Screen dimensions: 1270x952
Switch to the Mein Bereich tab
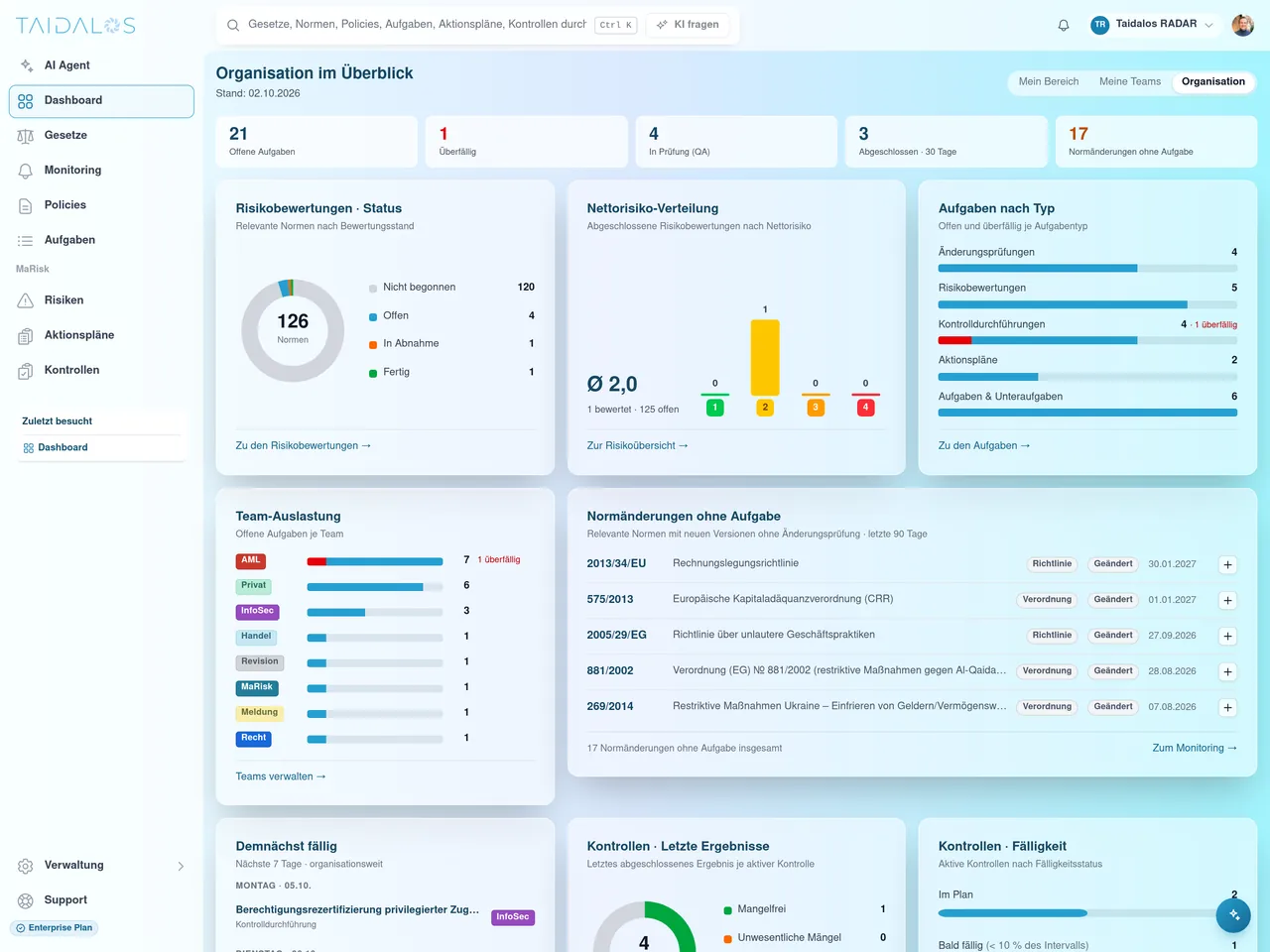coord(1049,82)
